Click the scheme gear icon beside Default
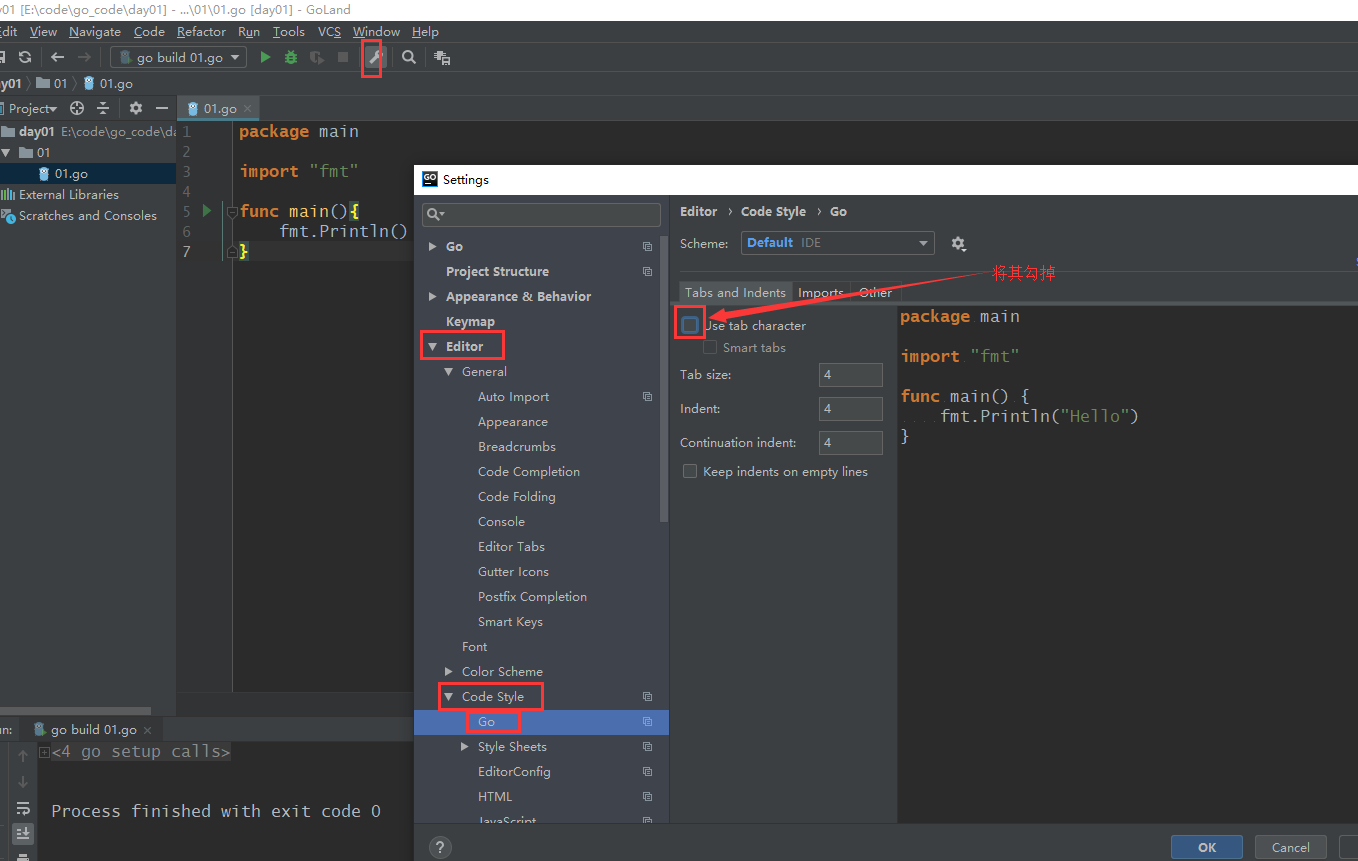1358x861 pixels. click(x=958, y=243)
